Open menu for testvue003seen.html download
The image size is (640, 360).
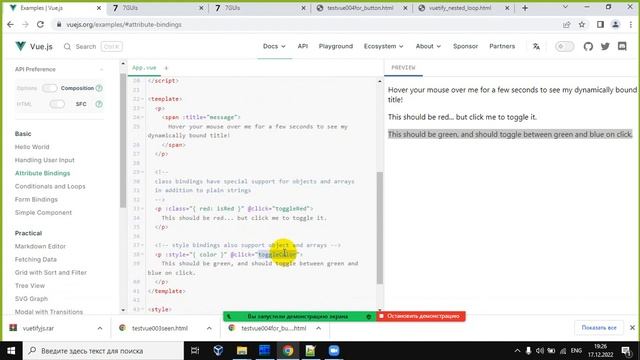coord(209,328)
